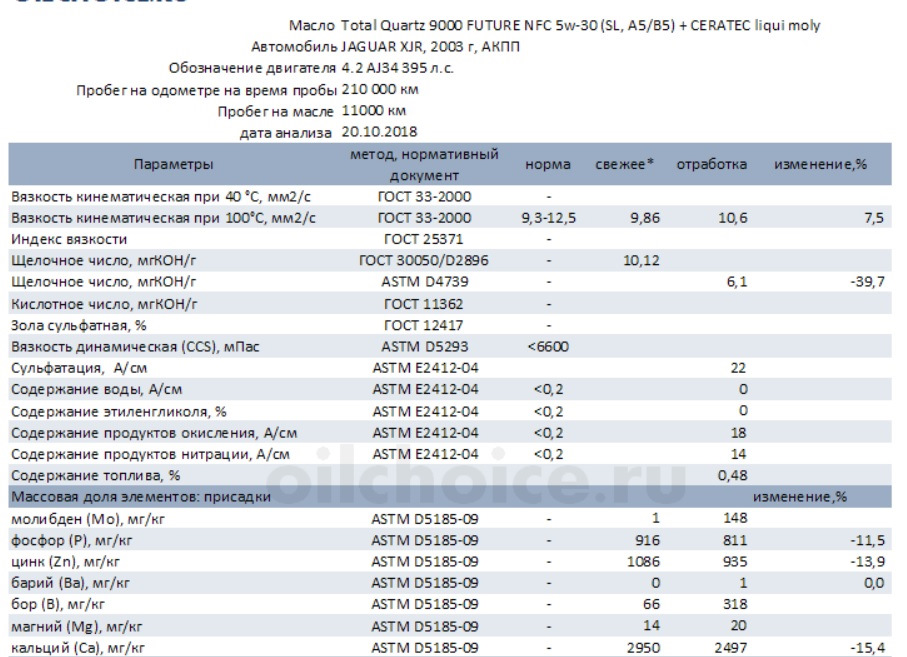Select the 'отработка' column header
This screenshot has height=657, width=907.
(711, 164)
